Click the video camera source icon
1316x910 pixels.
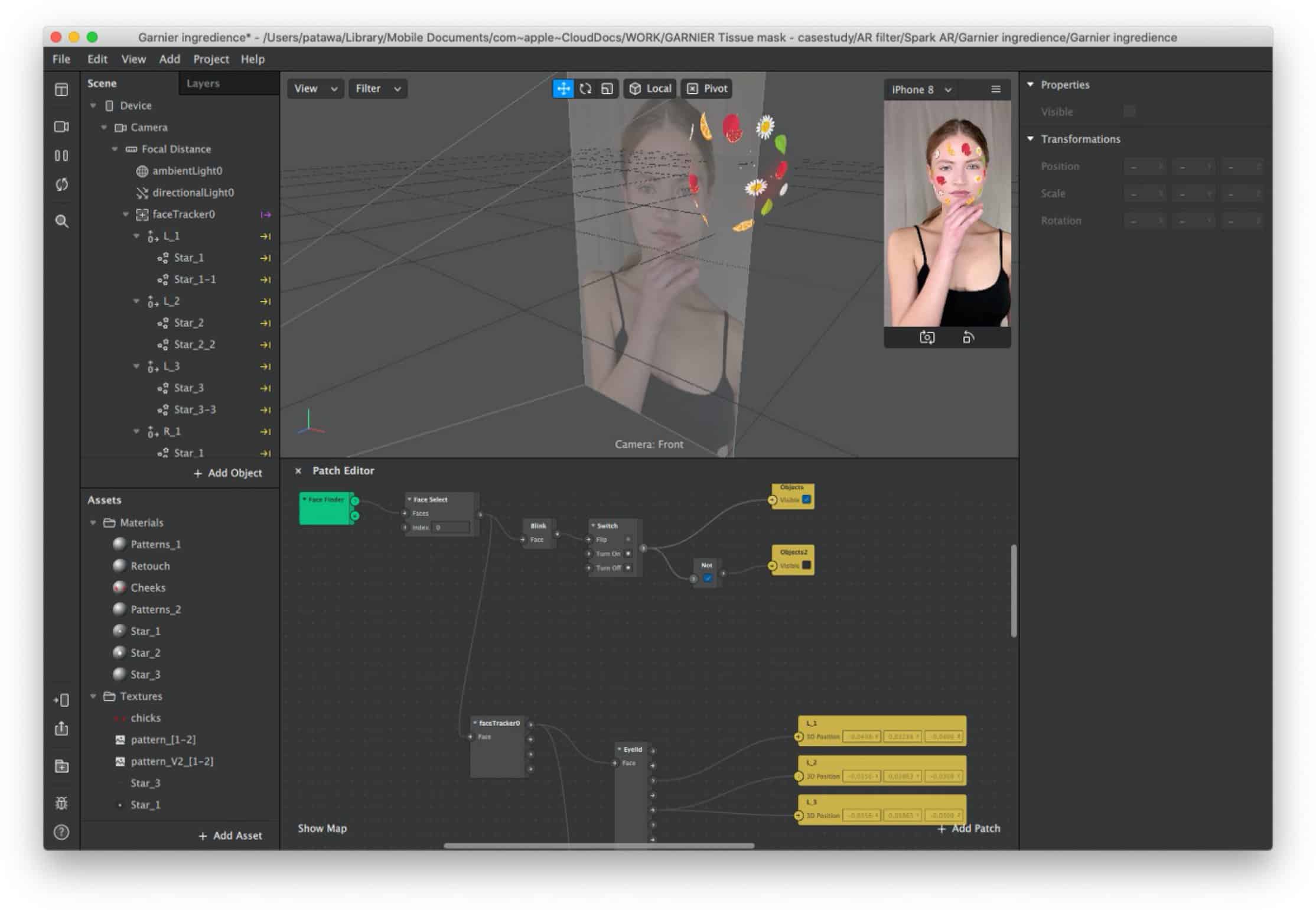click(61, 126)
